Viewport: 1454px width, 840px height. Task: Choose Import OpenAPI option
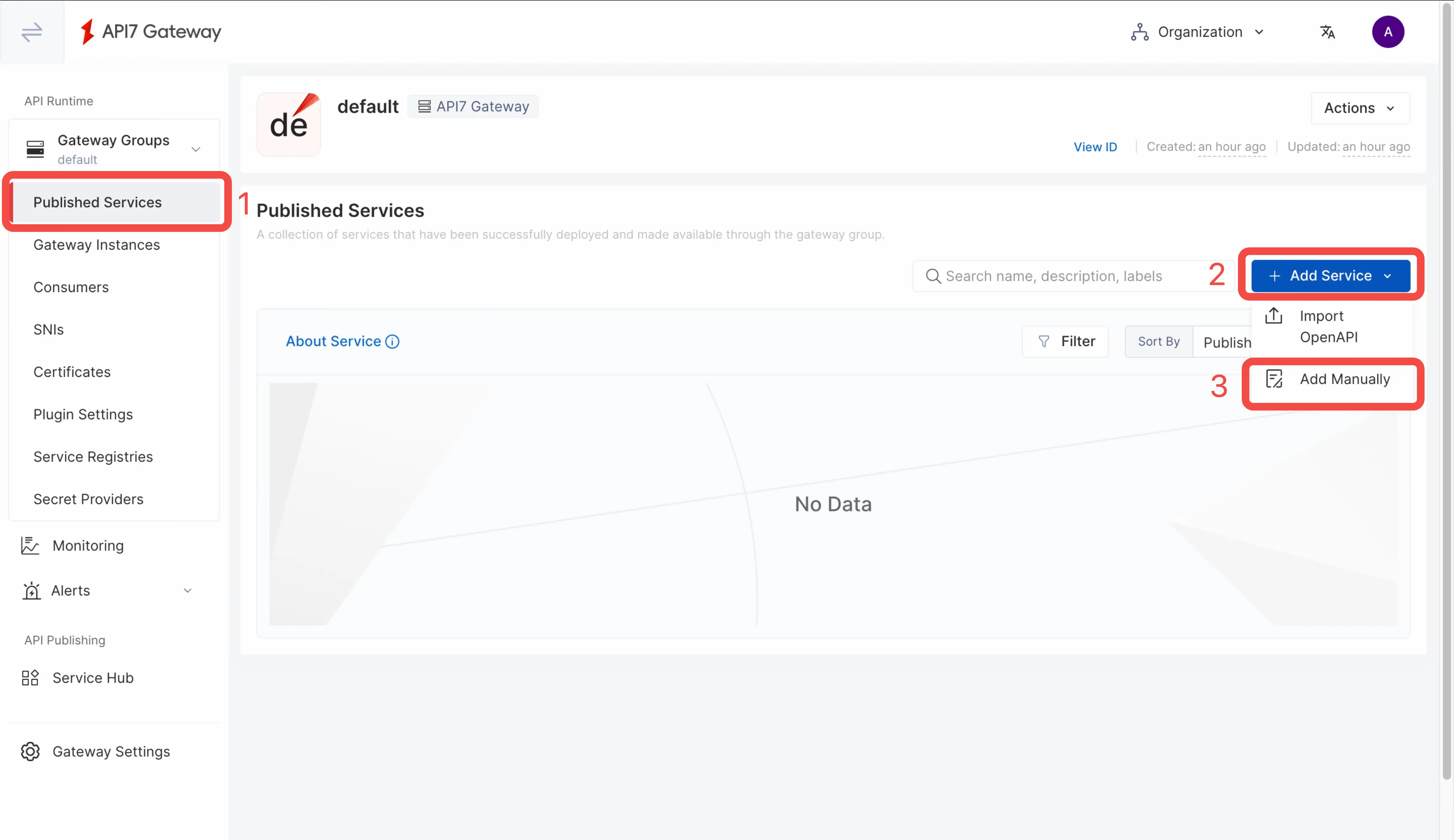[1328, 327]
